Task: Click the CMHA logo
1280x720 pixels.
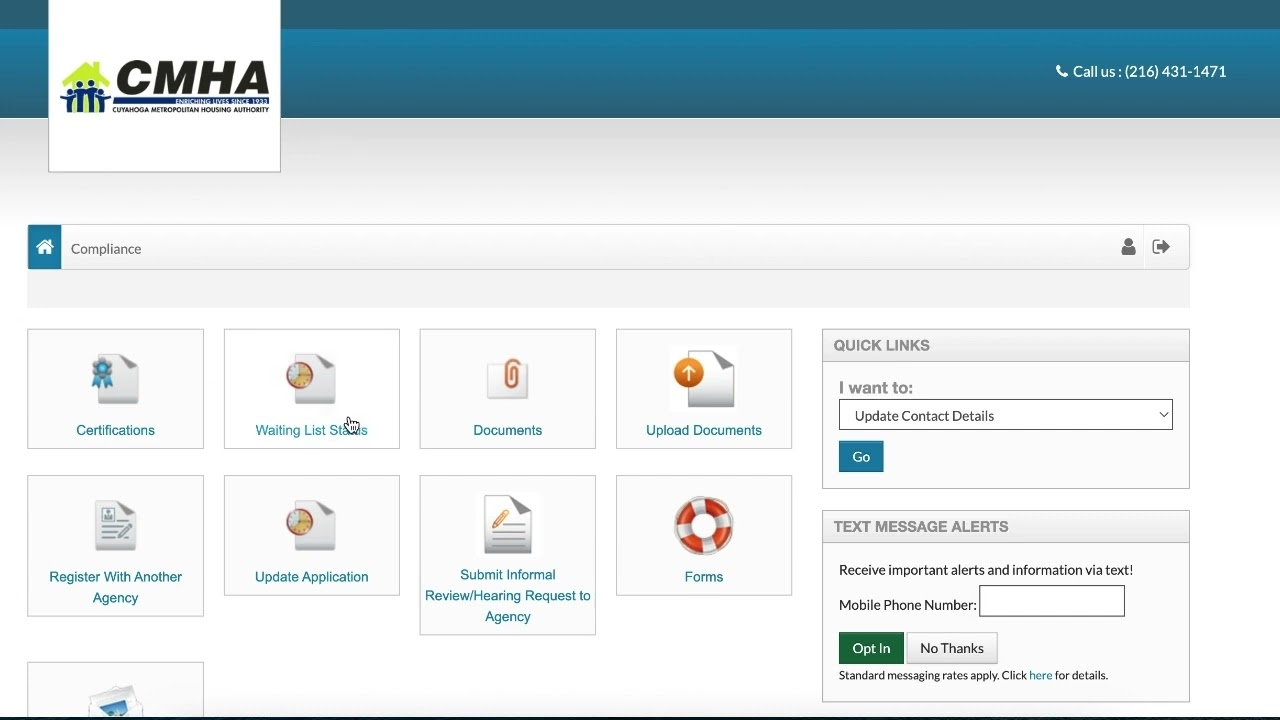Action: (x=165, y=87)
